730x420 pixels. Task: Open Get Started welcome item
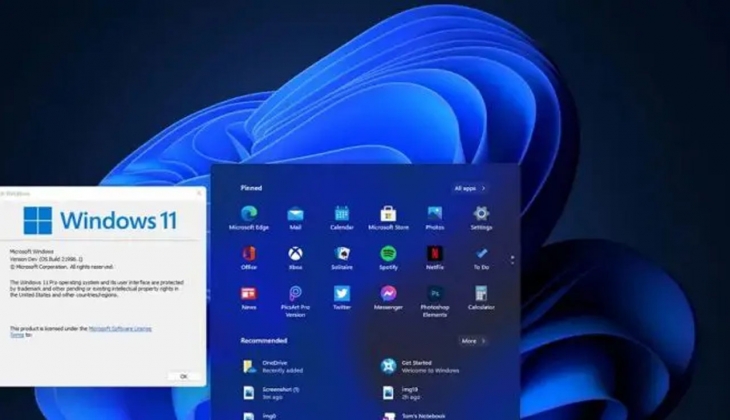[x=420, y=366]
